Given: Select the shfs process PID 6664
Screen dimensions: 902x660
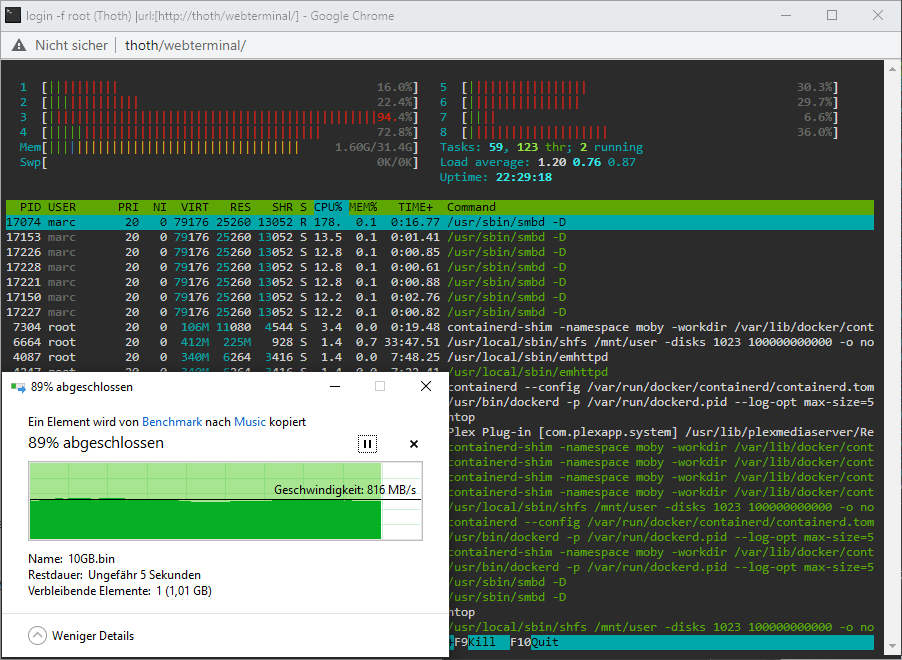Looking at the screenshot, I should click(439, 342).
